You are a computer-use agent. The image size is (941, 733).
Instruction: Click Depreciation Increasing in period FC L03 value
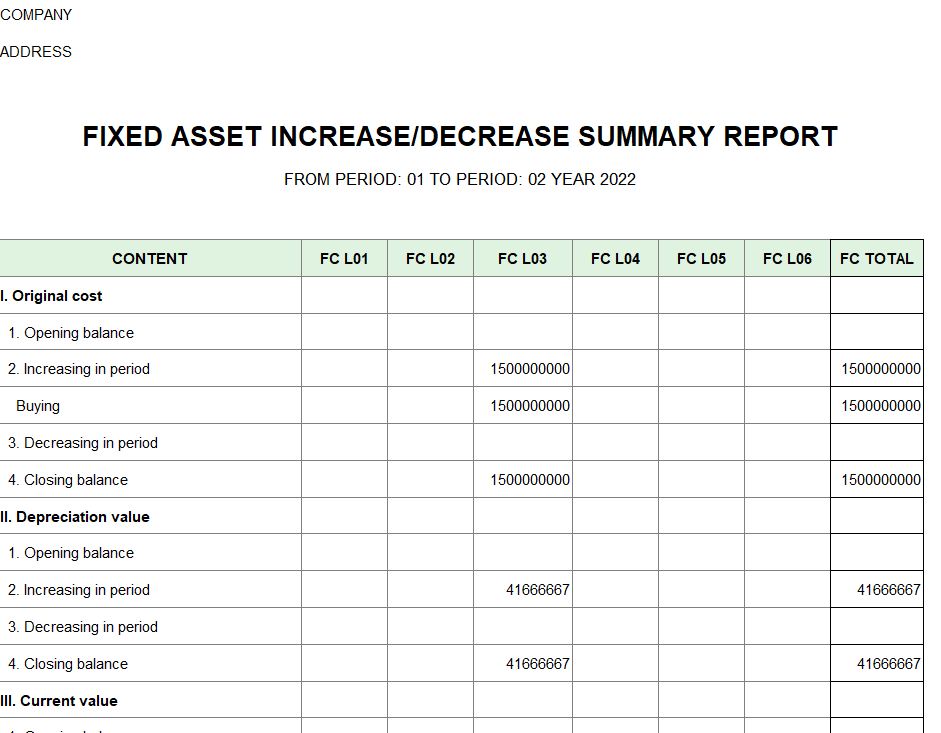point(537,590)
